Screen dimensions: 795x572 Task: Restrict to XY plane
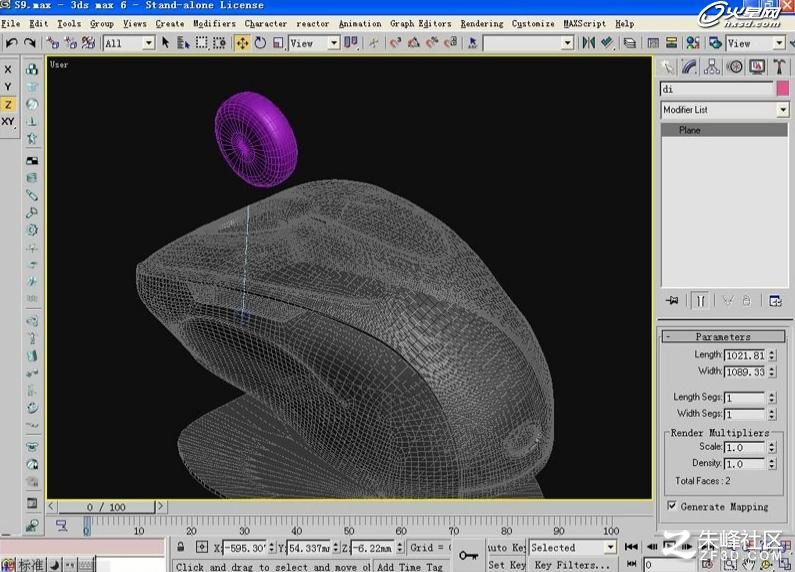(x=8, y=122)
